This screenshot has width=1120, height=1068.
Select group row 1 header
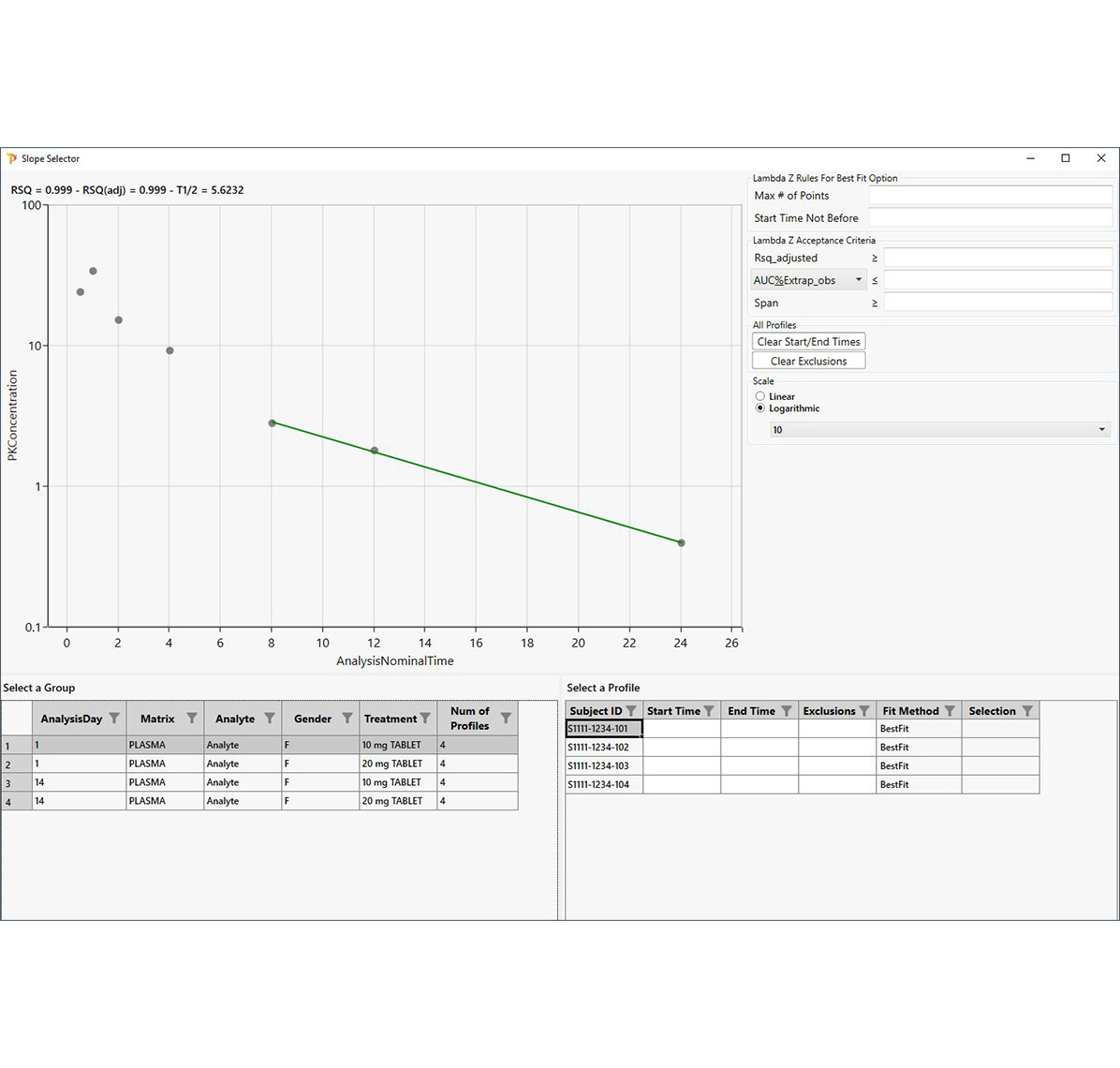click(x=17, y=745)
